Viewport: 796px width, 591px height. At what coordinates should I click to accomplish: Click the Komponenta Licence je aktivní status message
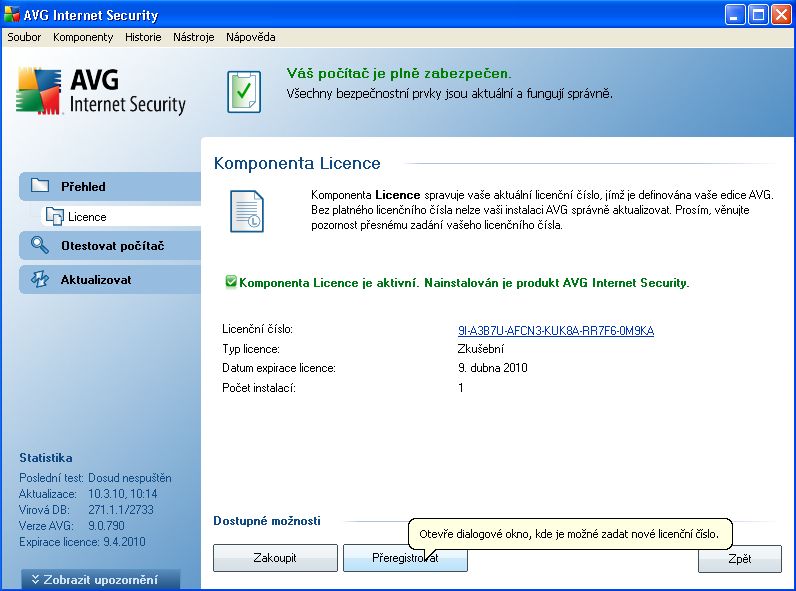click(464, 283)
